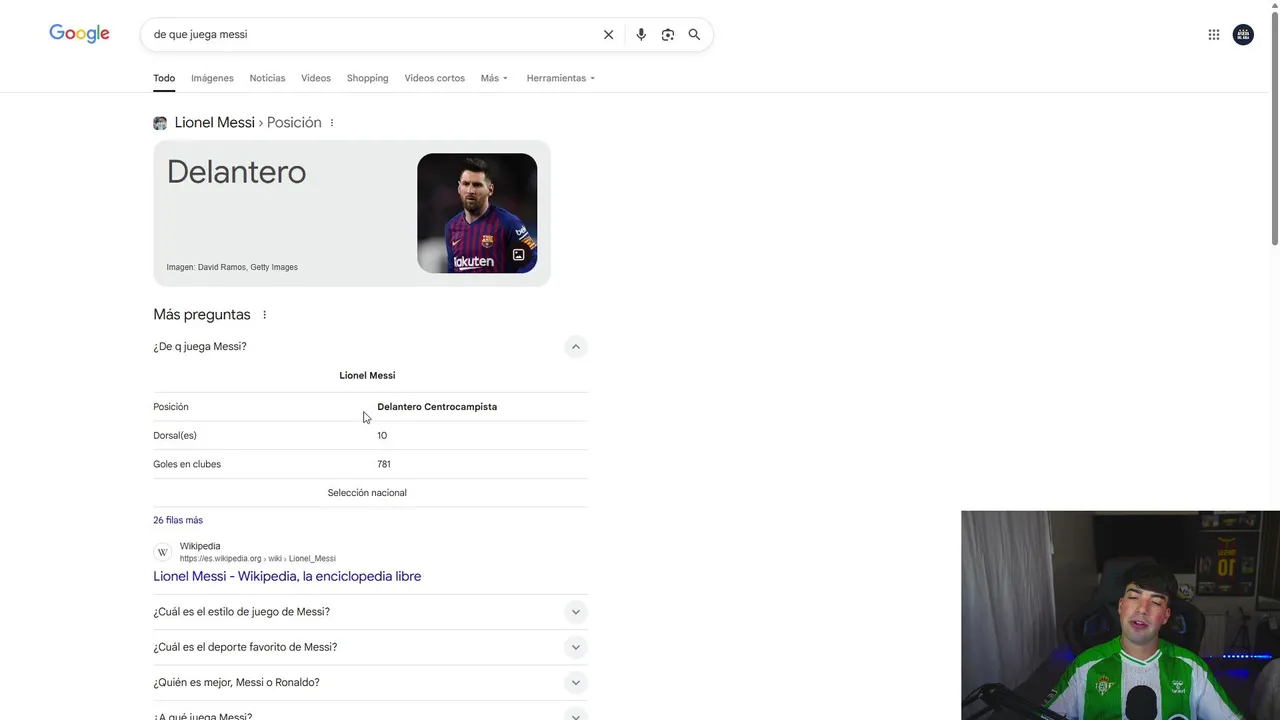Click the bold Lionel Messi table title
The image size is (1280, 720).
[x=367, y=376]
